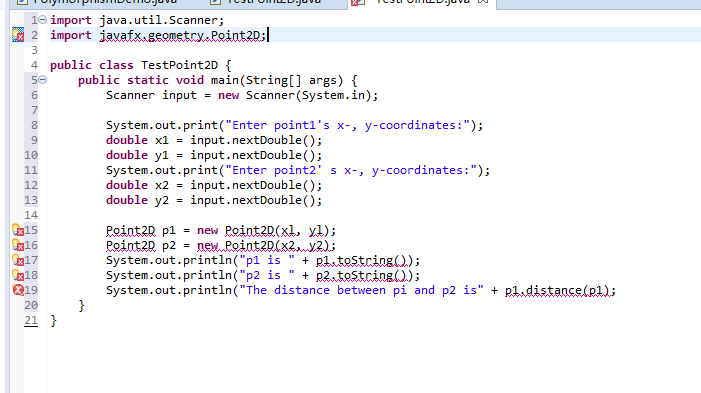Image resolution: width=701 pixels, height=393 pixels.
Task: Click 'new Scanner(System.in)' on line 6
Action: pos(295,95)
